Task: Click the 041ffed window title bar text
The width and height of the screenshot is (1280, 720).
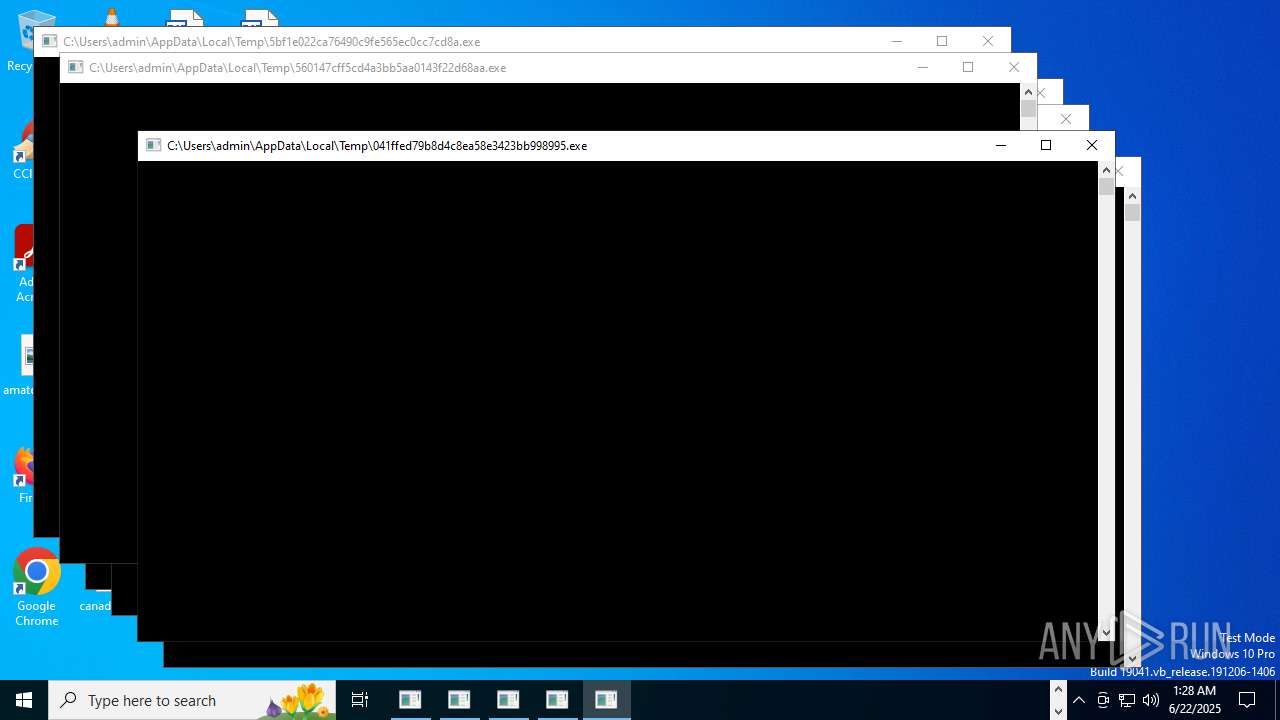Action: (377, 146)
